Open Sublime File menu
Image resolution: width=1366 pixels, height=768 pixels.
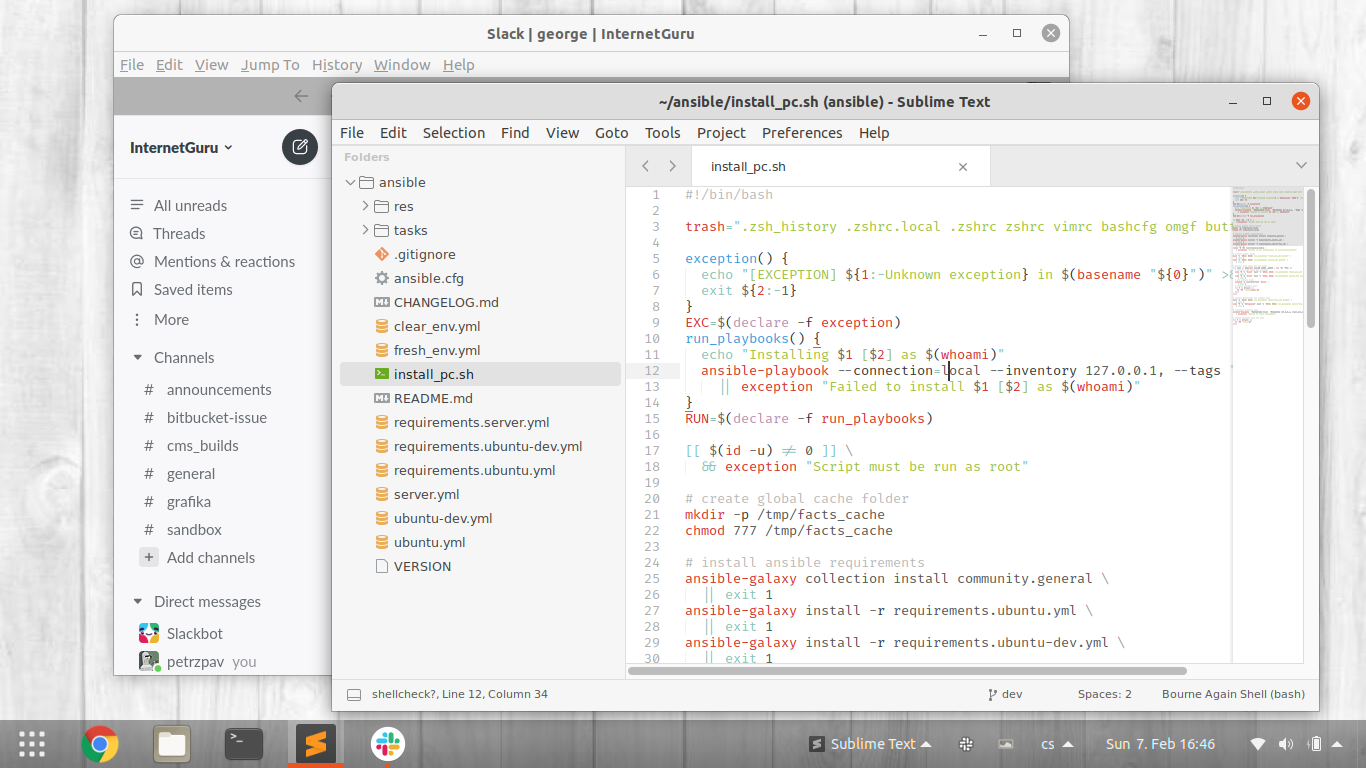(352, 133)
